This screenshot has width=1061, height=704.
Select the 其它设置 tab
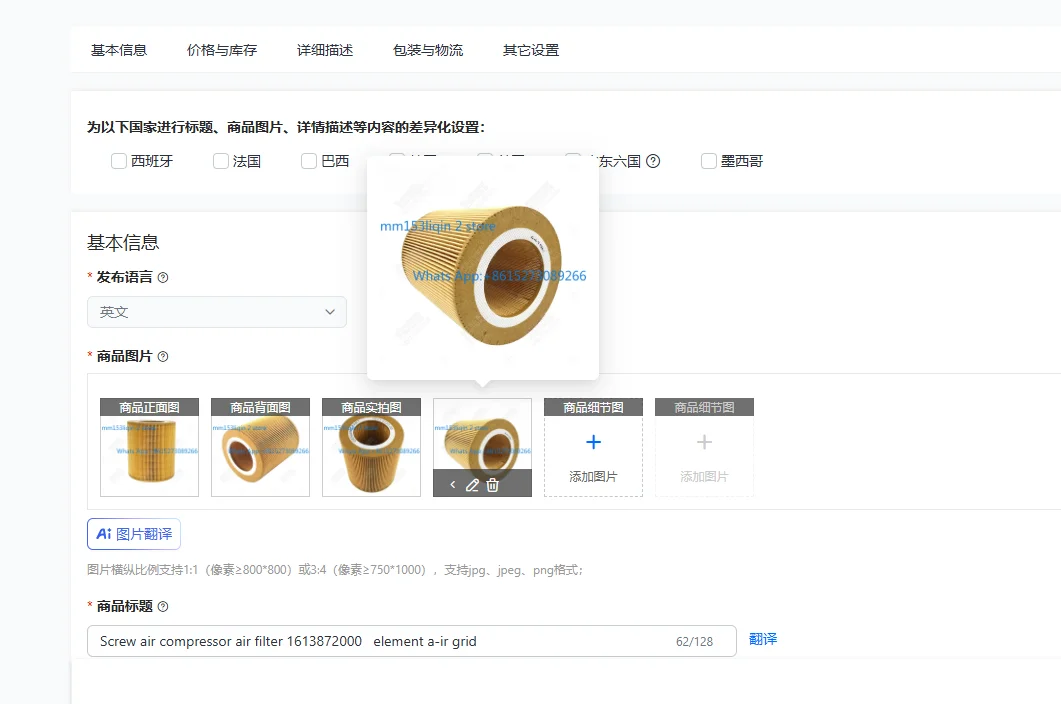(531, 50)
